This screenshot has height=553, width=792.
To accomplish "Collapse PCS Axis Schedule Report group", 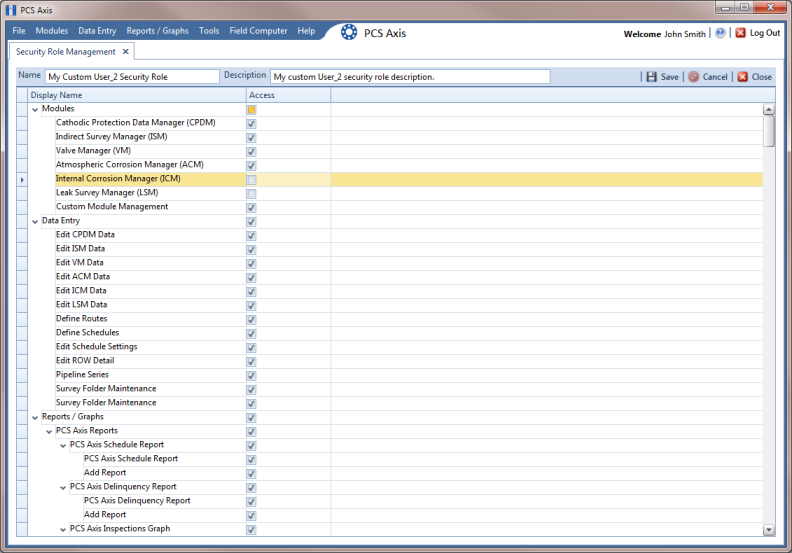I will 63,446.
